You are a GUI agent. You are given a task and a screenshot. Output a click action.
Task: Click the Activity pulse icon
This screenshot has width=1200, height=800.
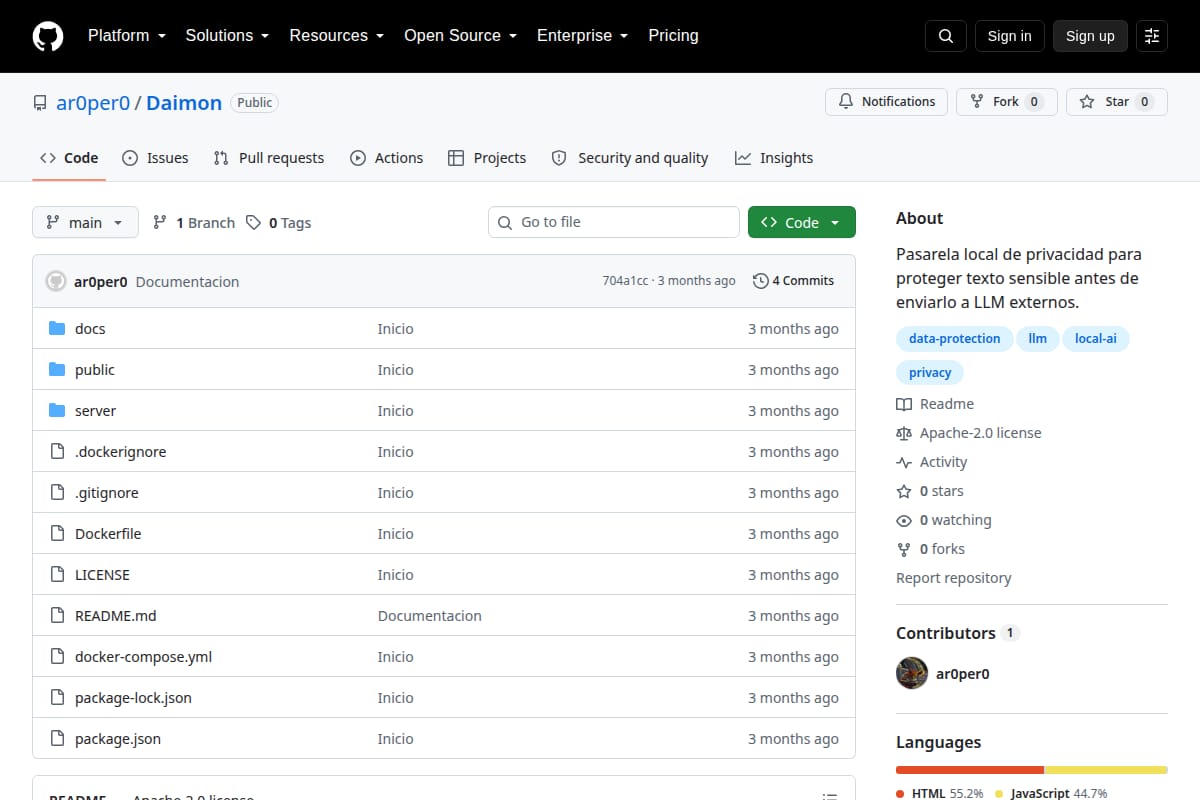(904, 462)
